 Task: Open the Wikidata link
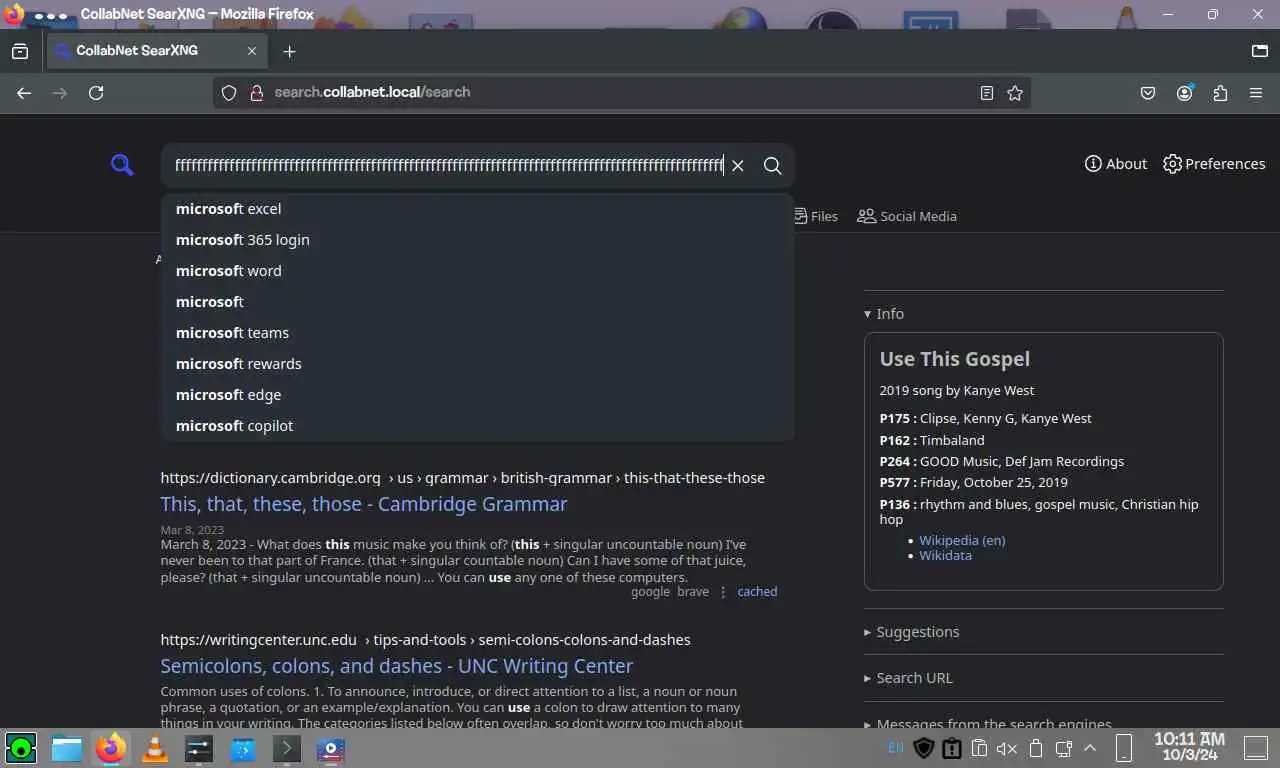tap(945, 555)
